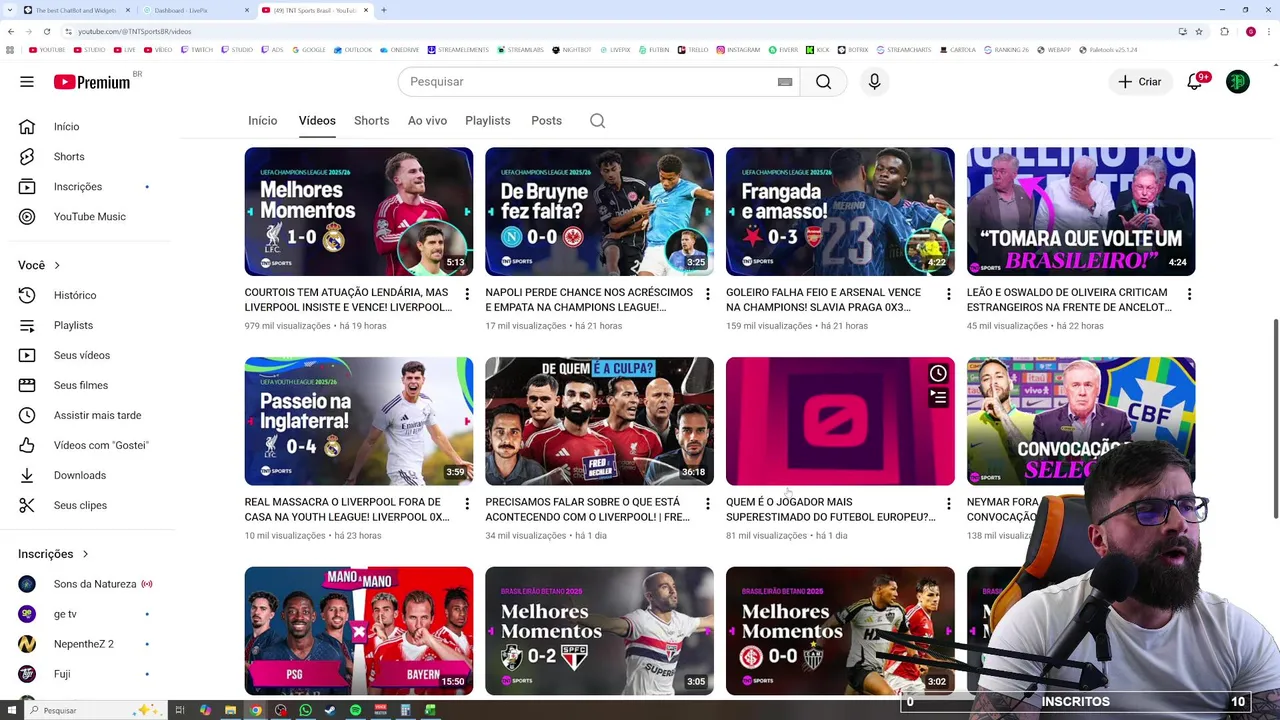1280x720 pixels.
Task: Open the STREAMELEMENTS bookmark
Action: pyautogui.click(x=458, y=50)
